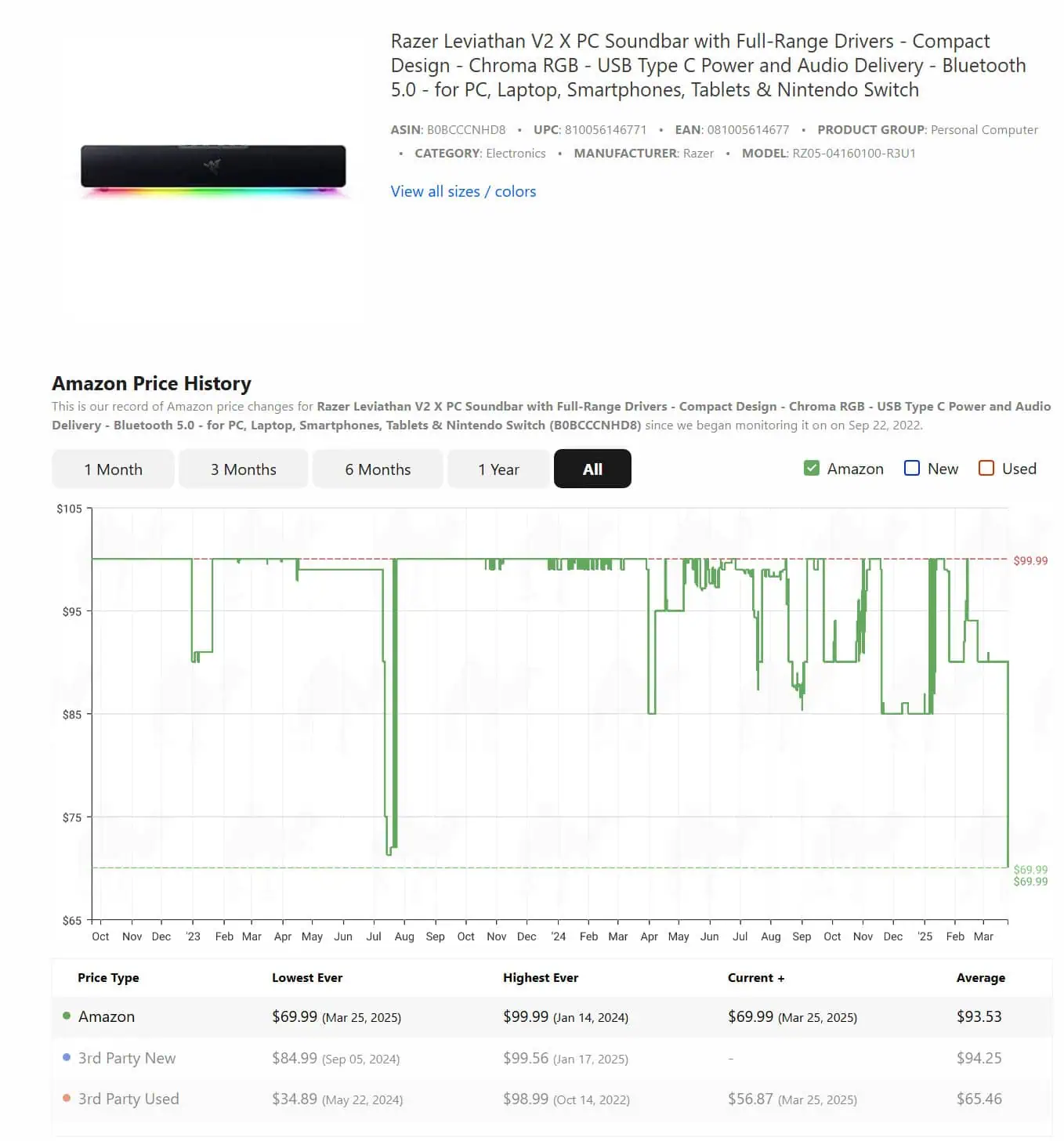Click the 3rd Party Used row label
The width and height of the screenshot is (1064, 1141).
pyautogui.click(x=128, y=1099)
